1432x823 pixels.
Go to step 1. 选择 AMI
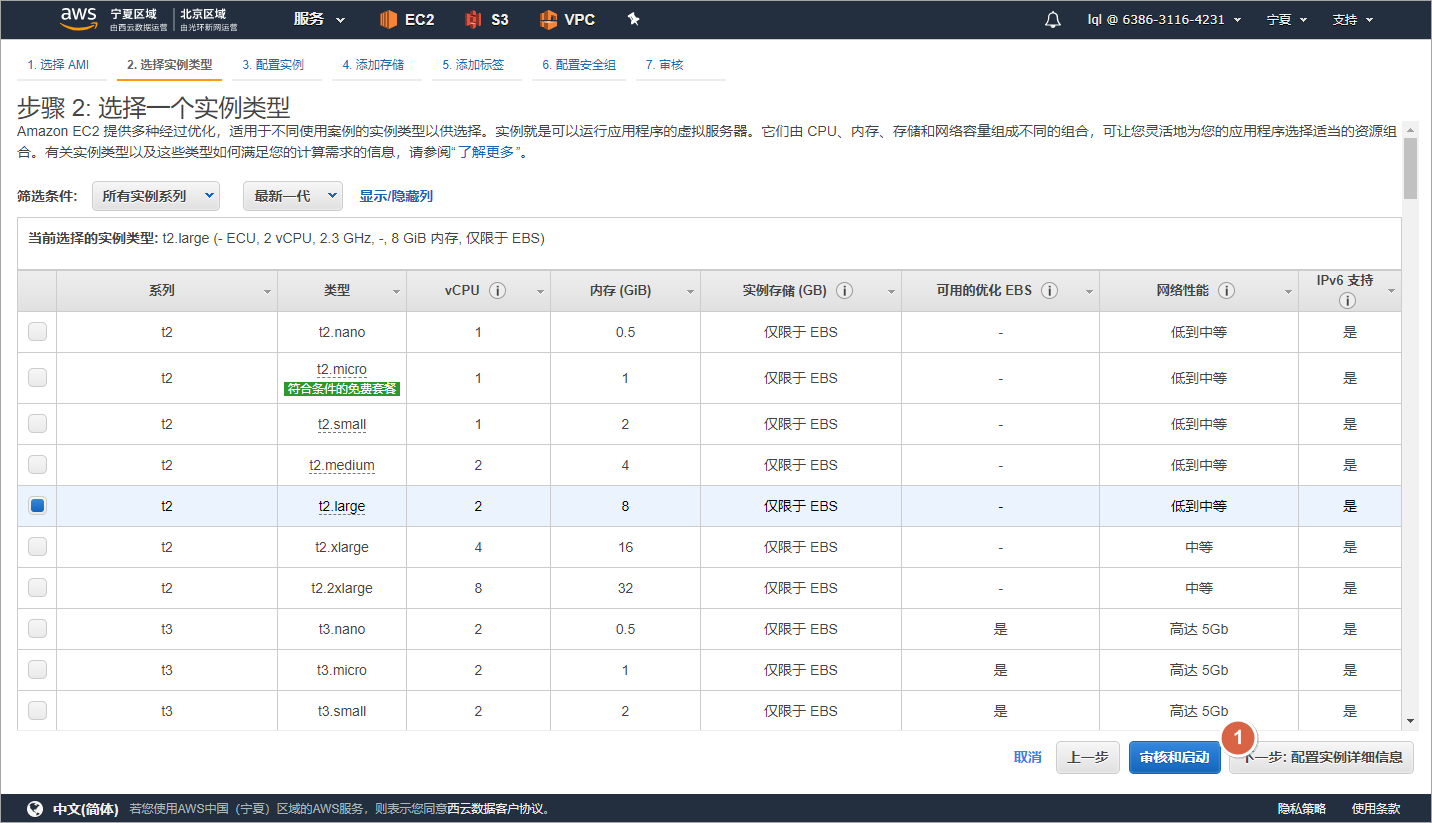click(58, 65)
